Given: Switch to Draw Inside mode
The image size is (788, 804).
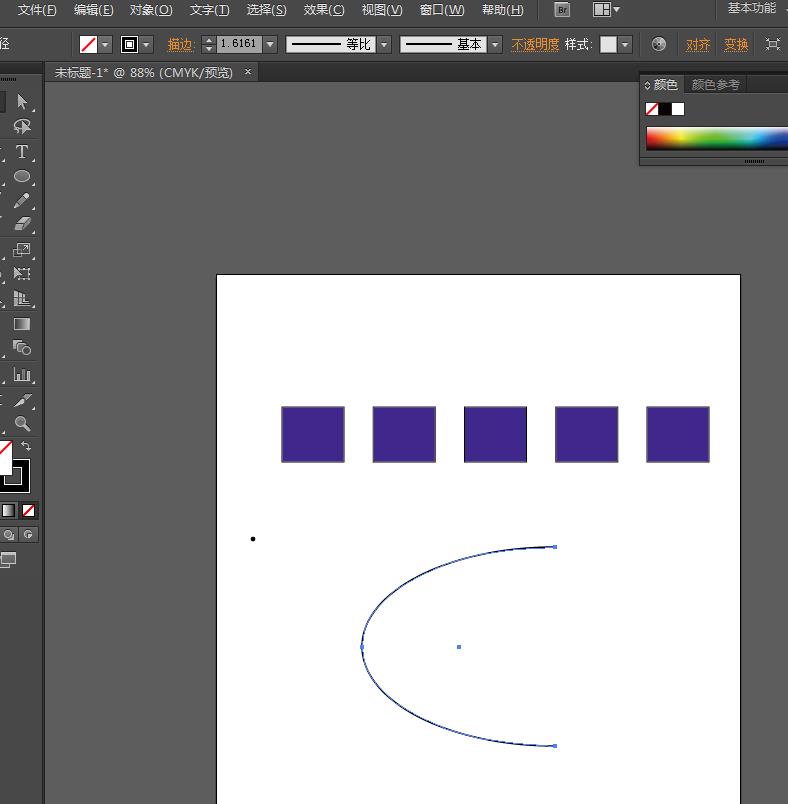Looking at the screenshot, I should (x=29, y=534).
